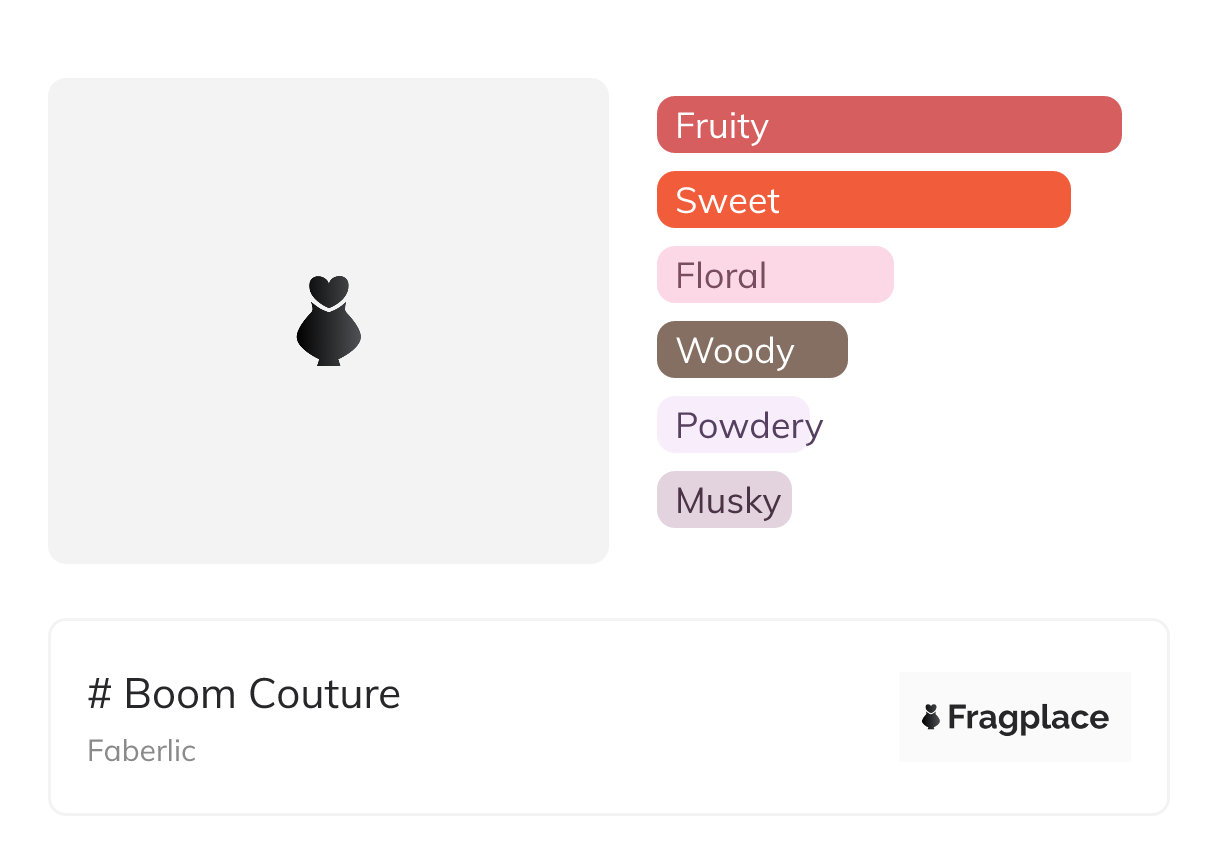Pick the Powdery accord bar

[732, 425]
